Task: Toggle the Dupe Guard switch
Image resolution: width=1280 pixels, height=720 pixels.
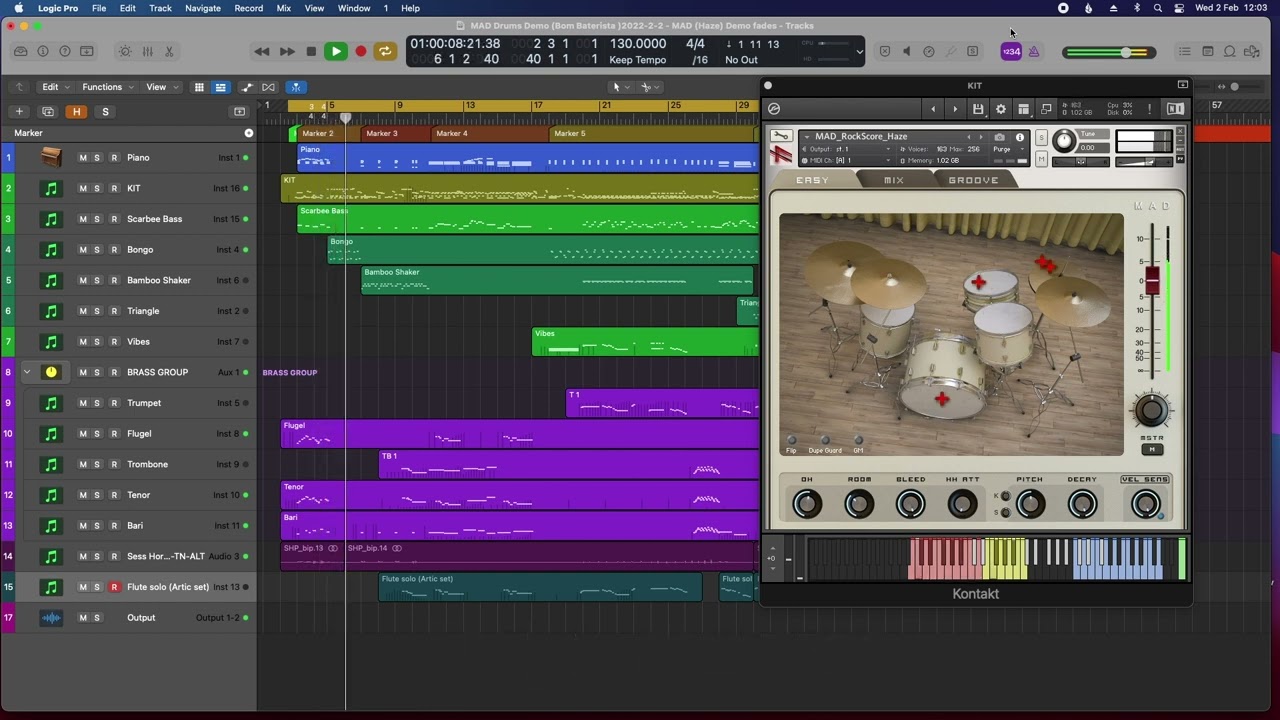Action: 825,440
